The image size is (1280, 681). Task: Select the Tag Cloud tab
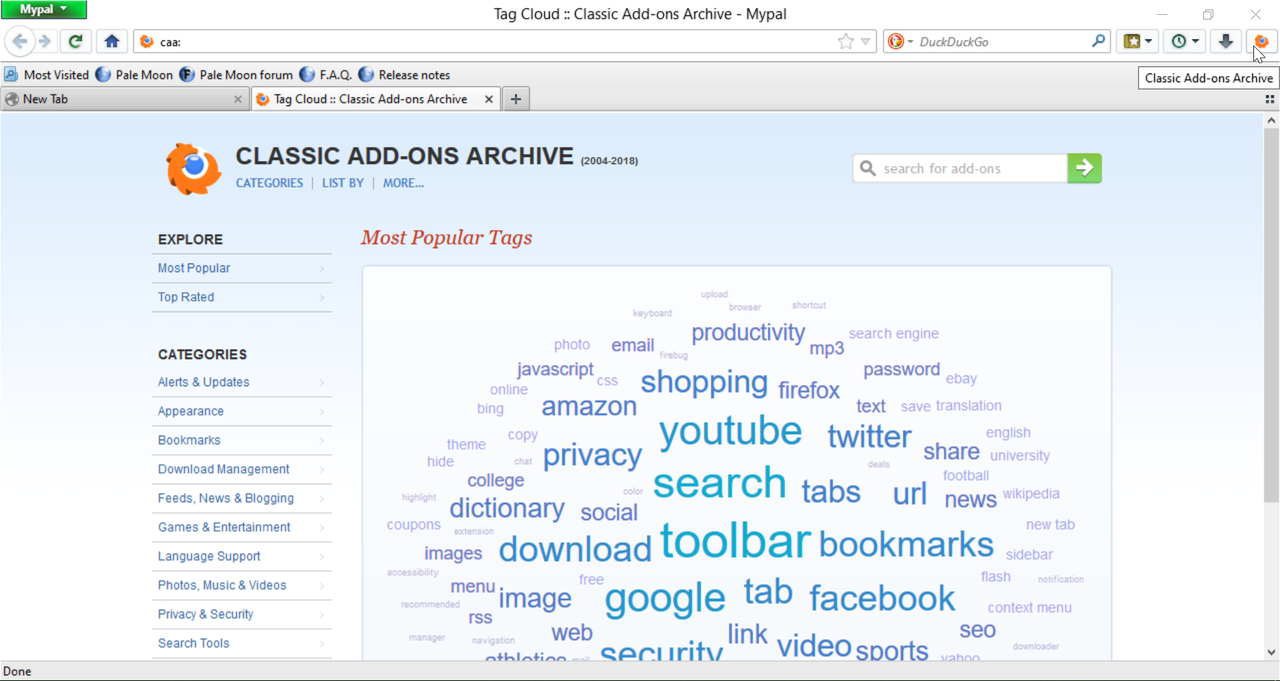(374, 99)
